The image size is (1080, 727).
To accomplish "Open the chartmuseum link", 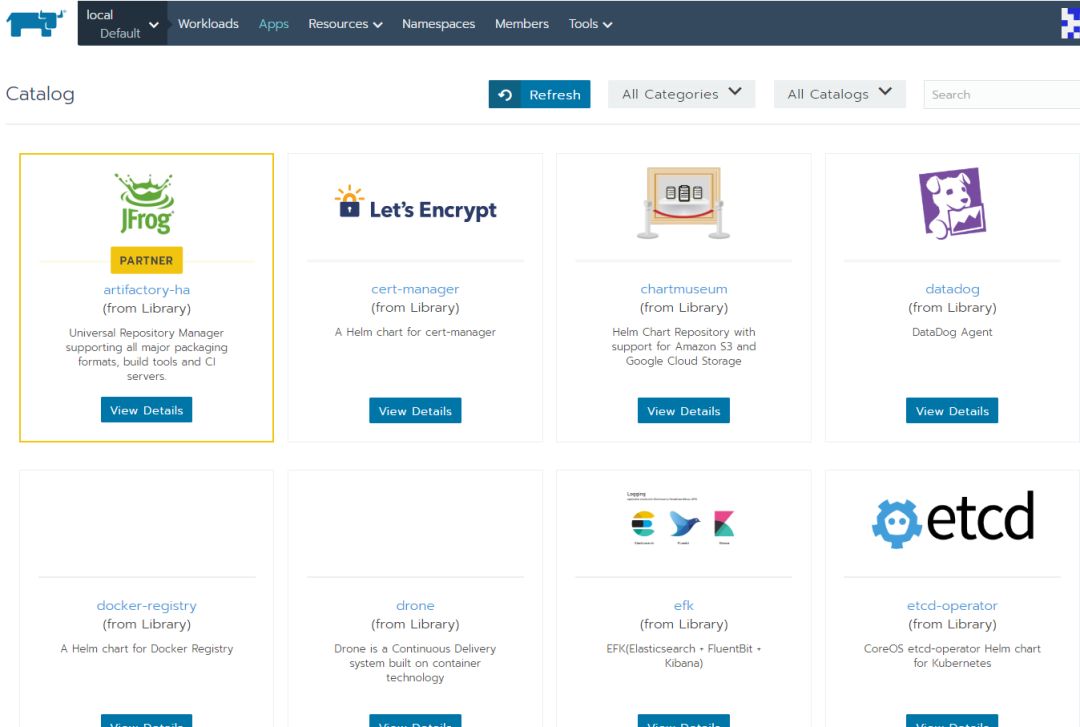I will point(683,289).
